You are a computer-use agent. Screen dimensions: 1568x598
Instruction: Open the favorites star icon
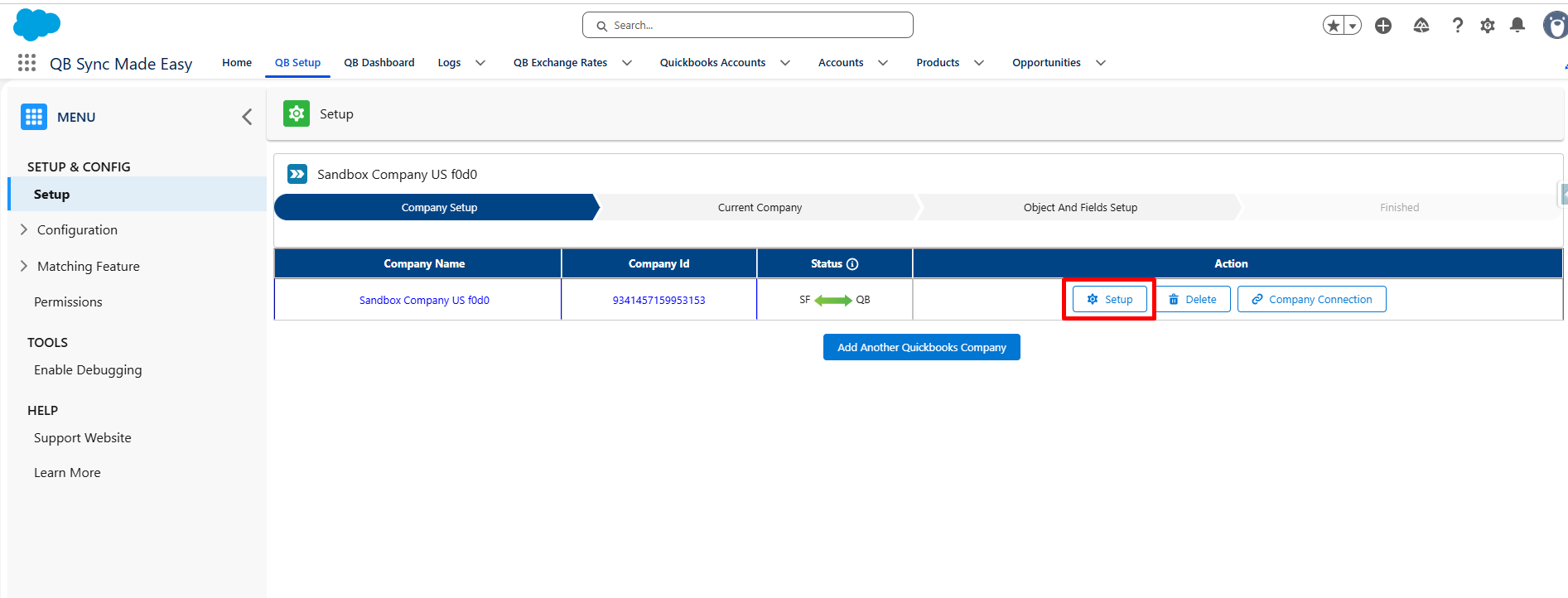click(1333, 26)
